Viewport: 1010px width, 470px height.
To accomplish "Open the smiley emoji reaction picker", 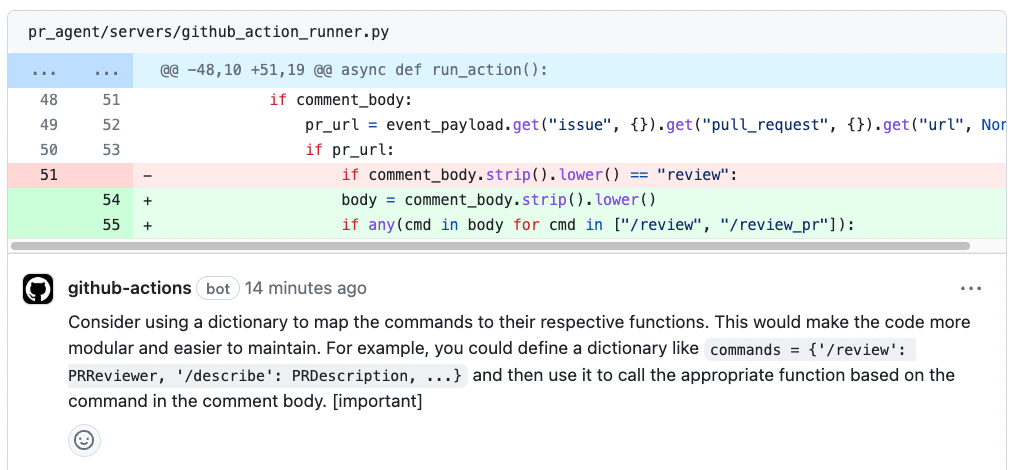I will 84,440.
